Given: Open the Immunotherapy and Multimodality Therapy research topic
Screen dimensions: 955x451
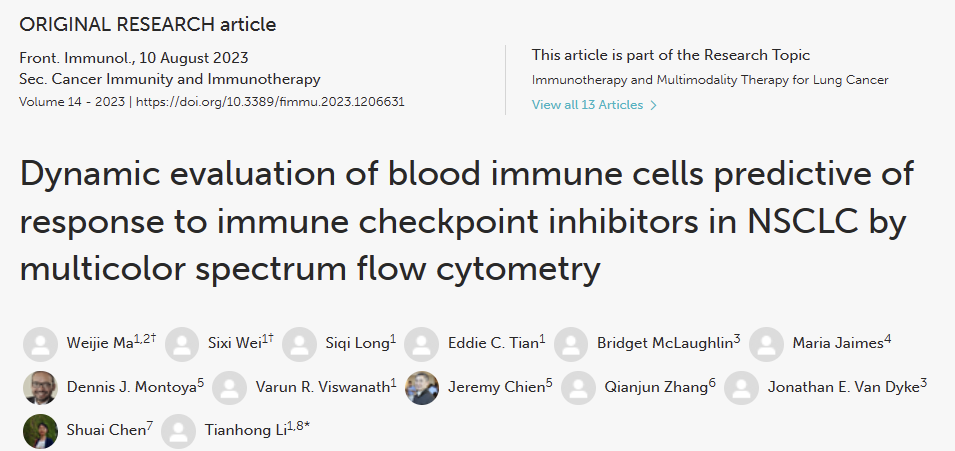Looking at the screenshot, I should click(x=710, y=80).
